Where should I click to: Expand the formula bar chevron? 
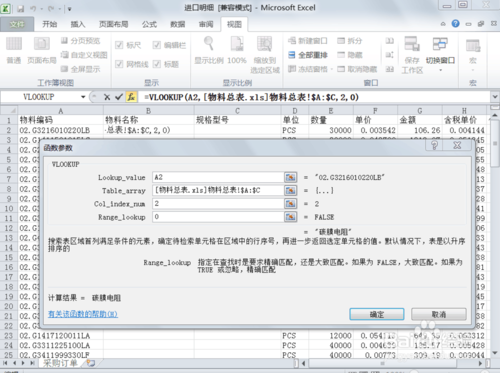495,97
